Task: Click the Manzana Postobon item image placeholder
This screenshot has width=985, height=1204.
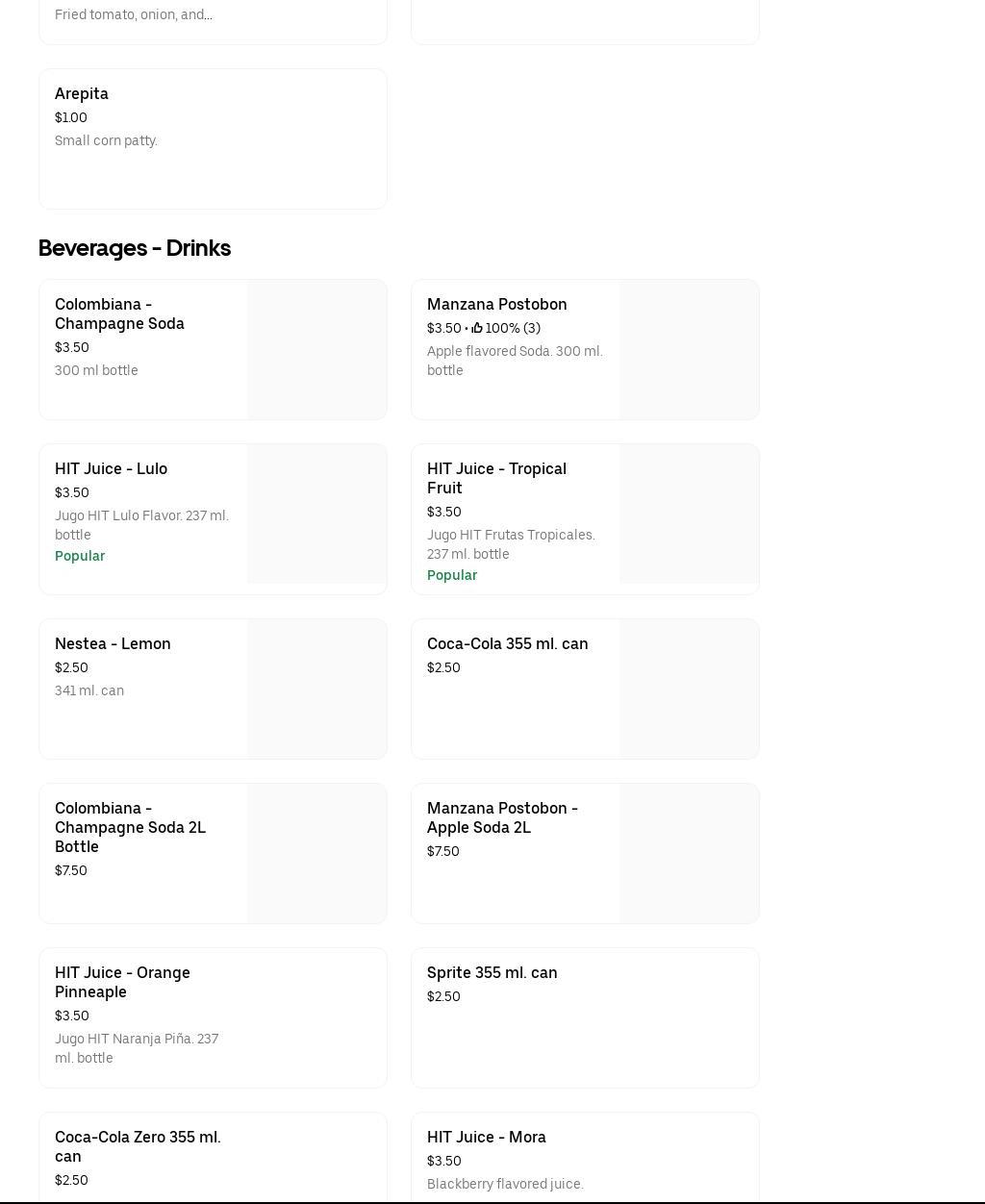Action: pos(689,349)
